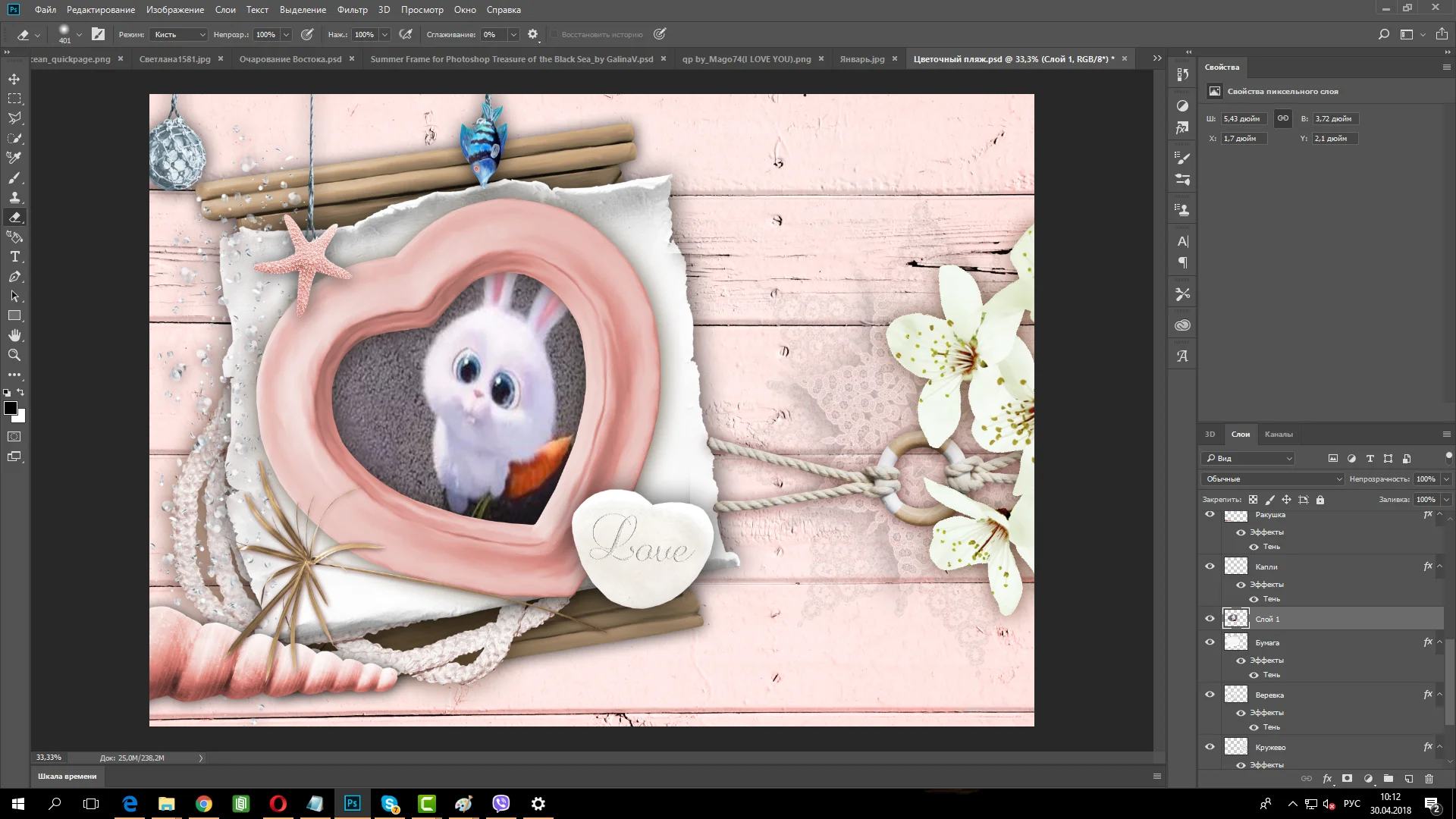The image size is (1456, 819).
Task: Hide the Капли layer
Action: tap(1210, 566)
